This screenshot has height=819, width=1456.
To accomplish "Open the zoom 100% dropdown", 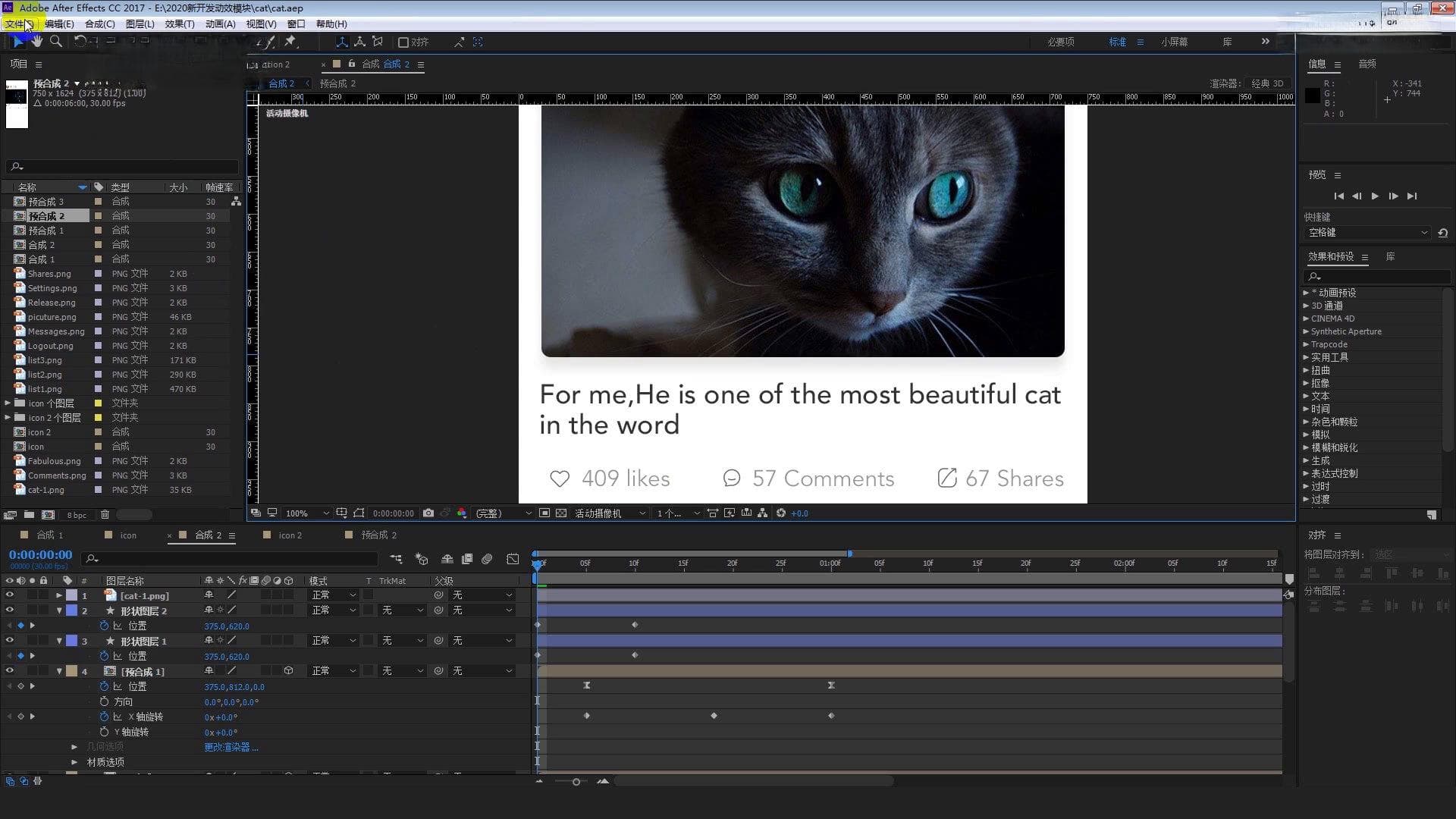I will pos(306,513).
